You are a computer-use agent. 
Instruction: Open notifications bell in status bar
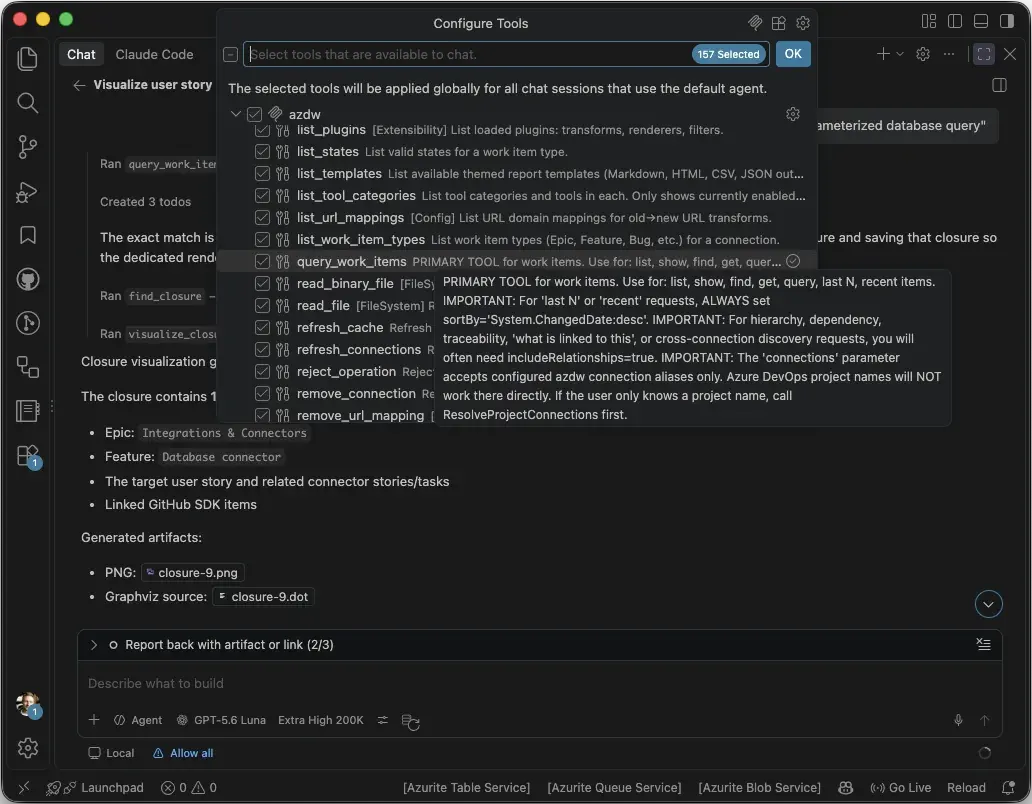1008,788
